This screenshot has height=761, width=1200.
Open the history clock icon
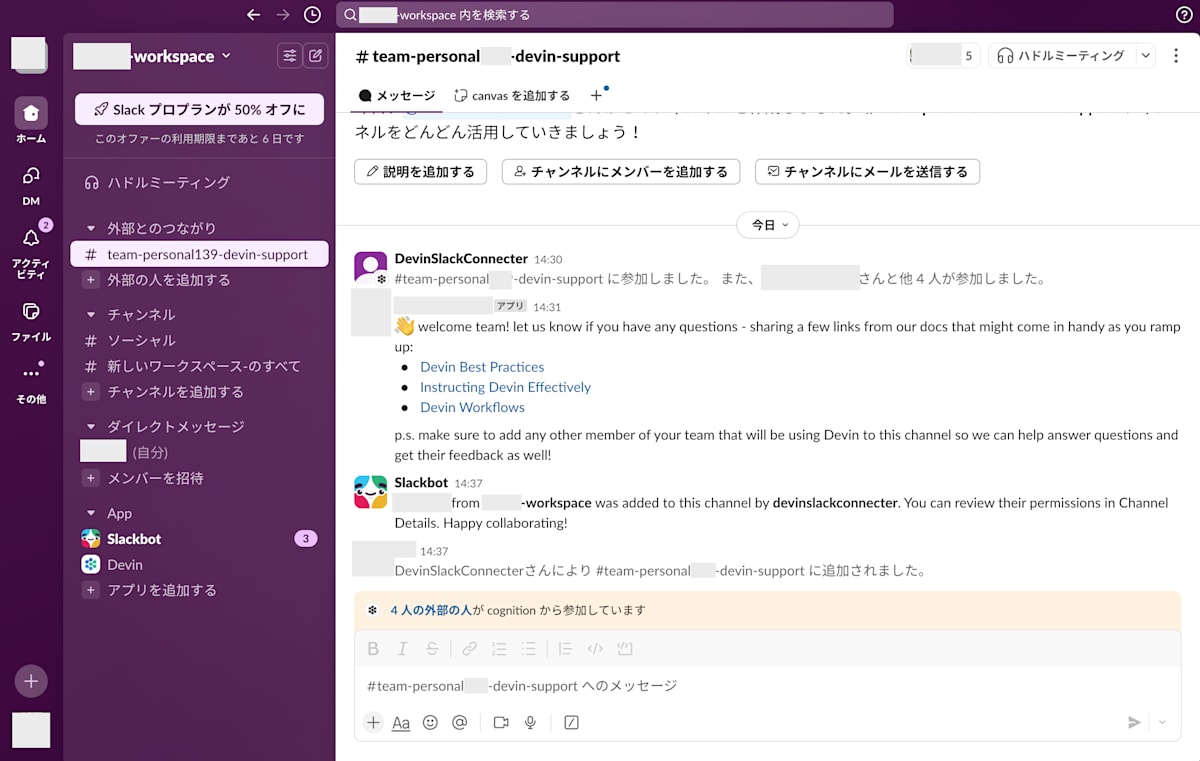pos(312,15)
